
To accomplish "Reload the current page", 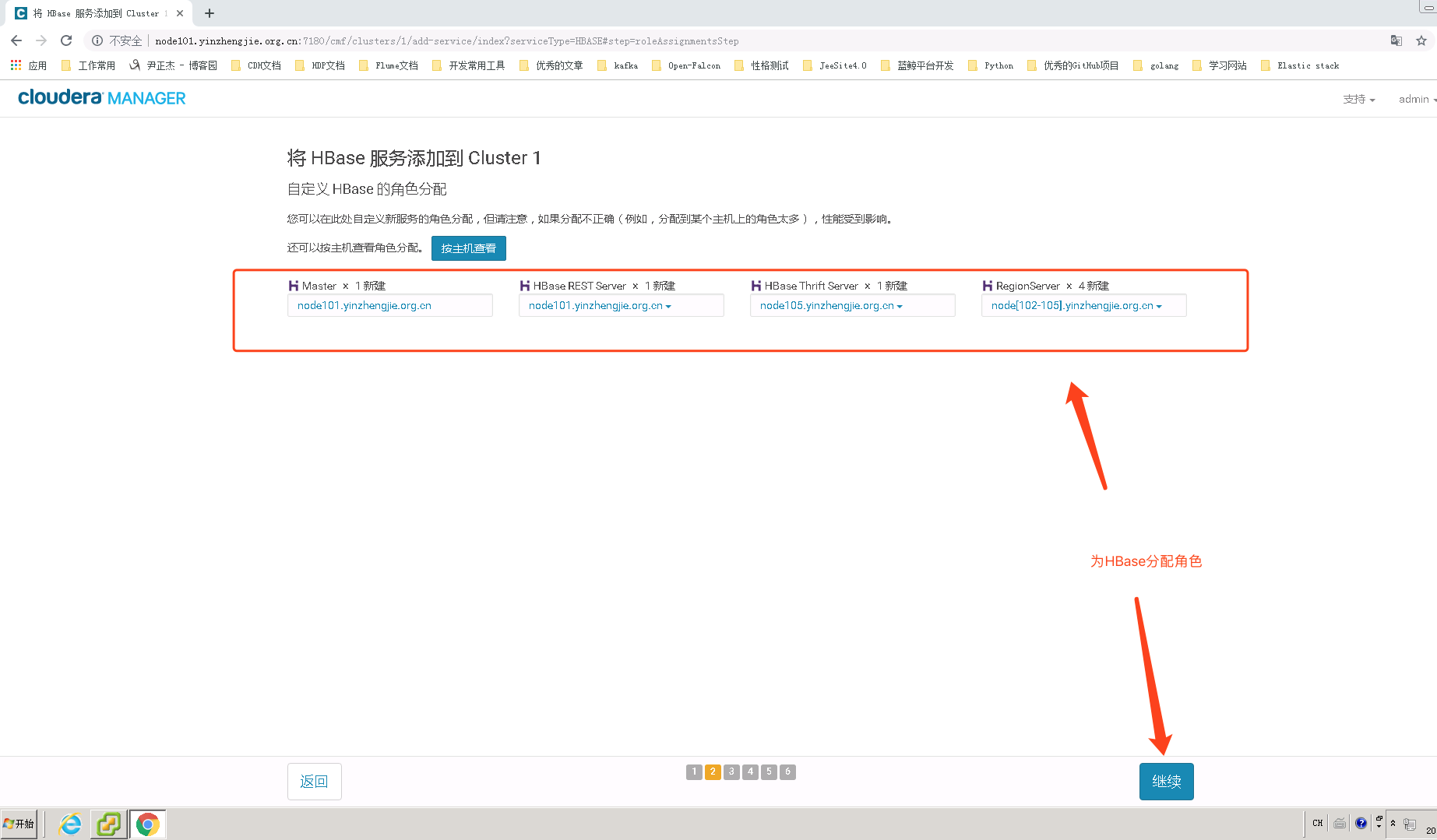I will point(65,40).
